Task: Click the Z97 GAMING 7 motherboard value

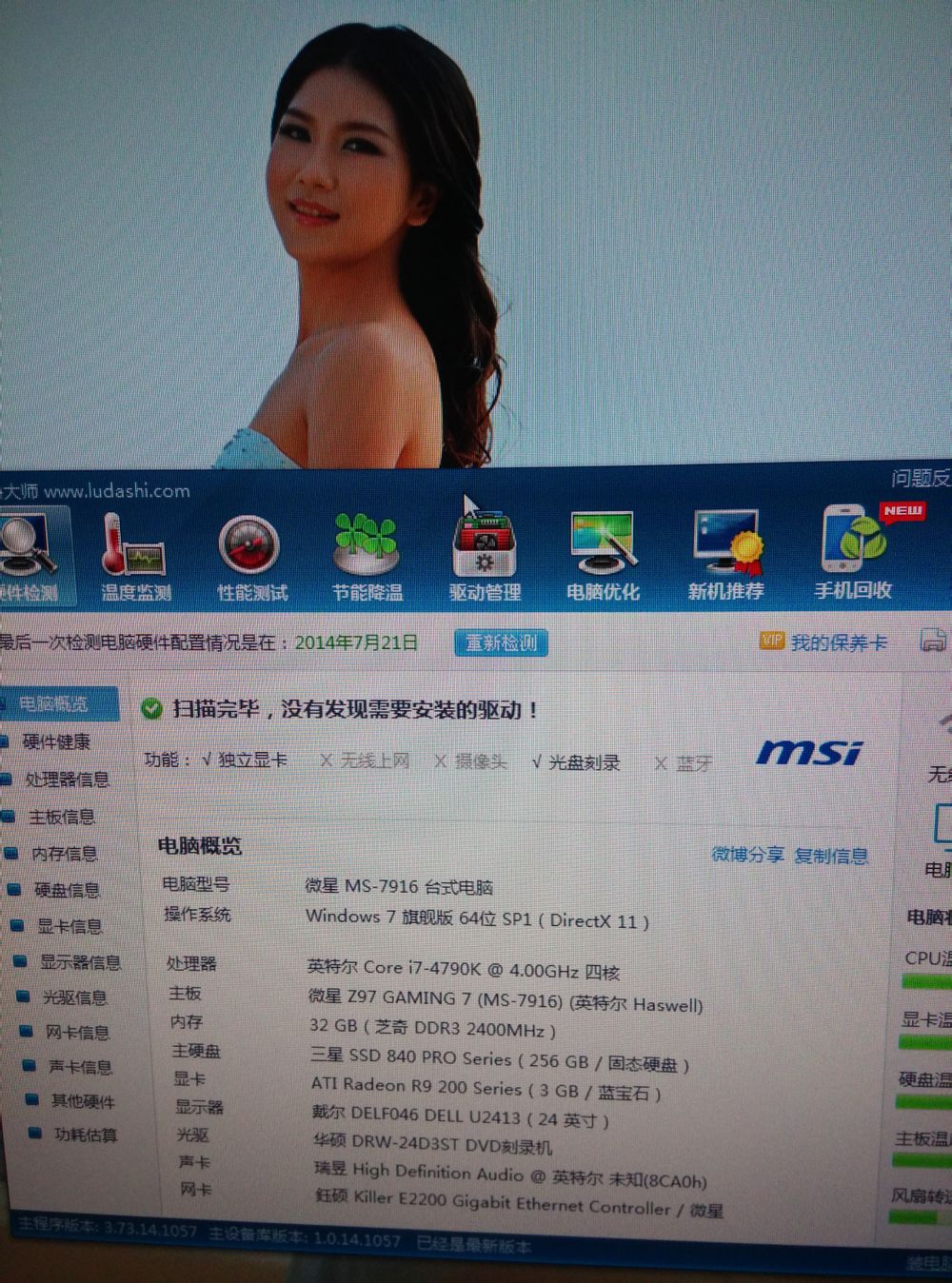Action: tap(506, 1000)
